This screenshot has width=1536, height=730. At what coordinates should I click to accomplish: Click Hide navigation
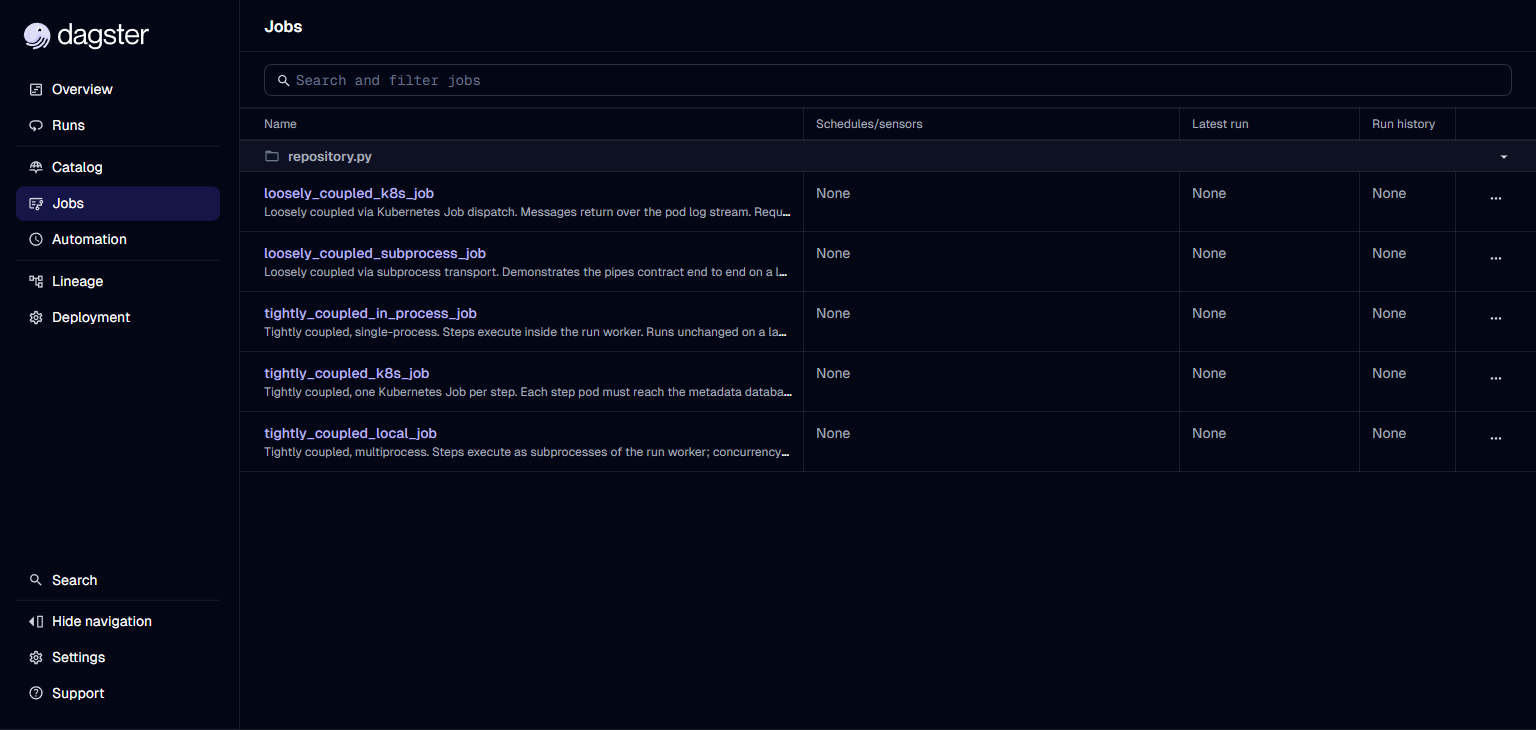118,621
